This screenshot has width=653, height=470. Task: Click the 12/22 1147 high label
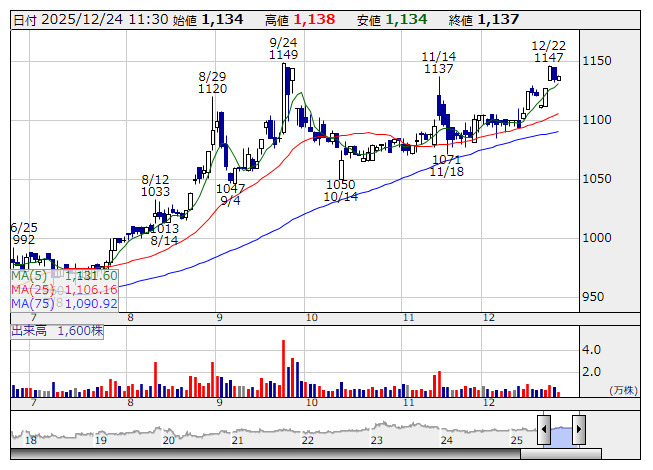coord(549,52)
